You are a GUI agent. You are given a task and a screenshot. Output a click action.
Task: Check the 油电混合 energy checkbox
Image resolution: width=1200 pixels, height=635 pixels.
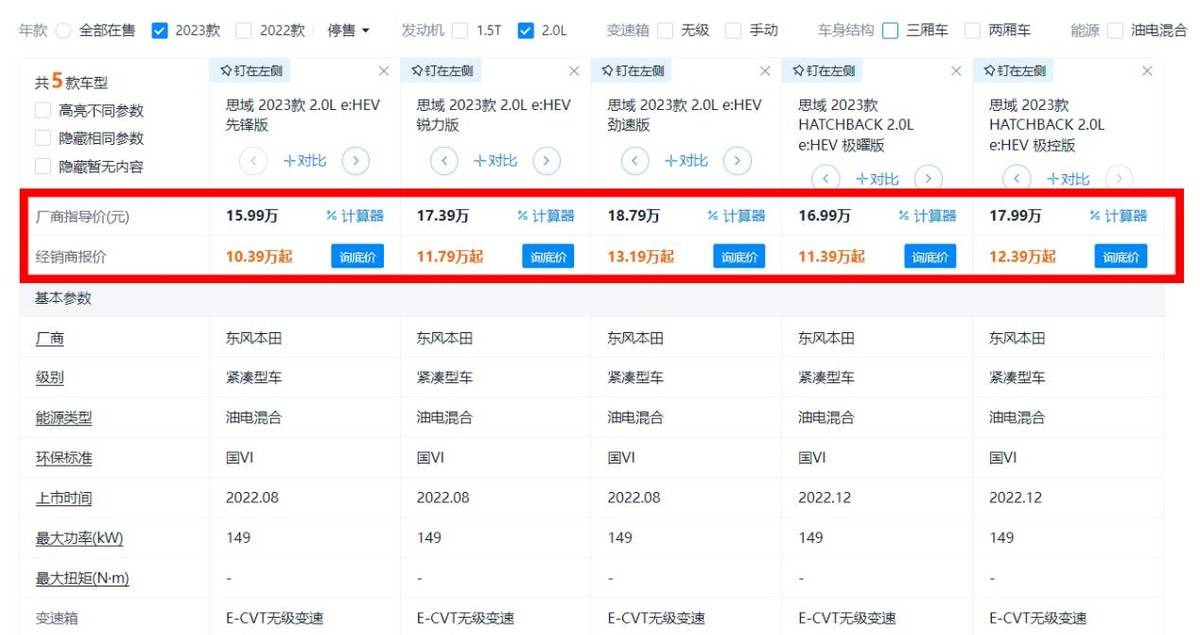click(1116, 31)
